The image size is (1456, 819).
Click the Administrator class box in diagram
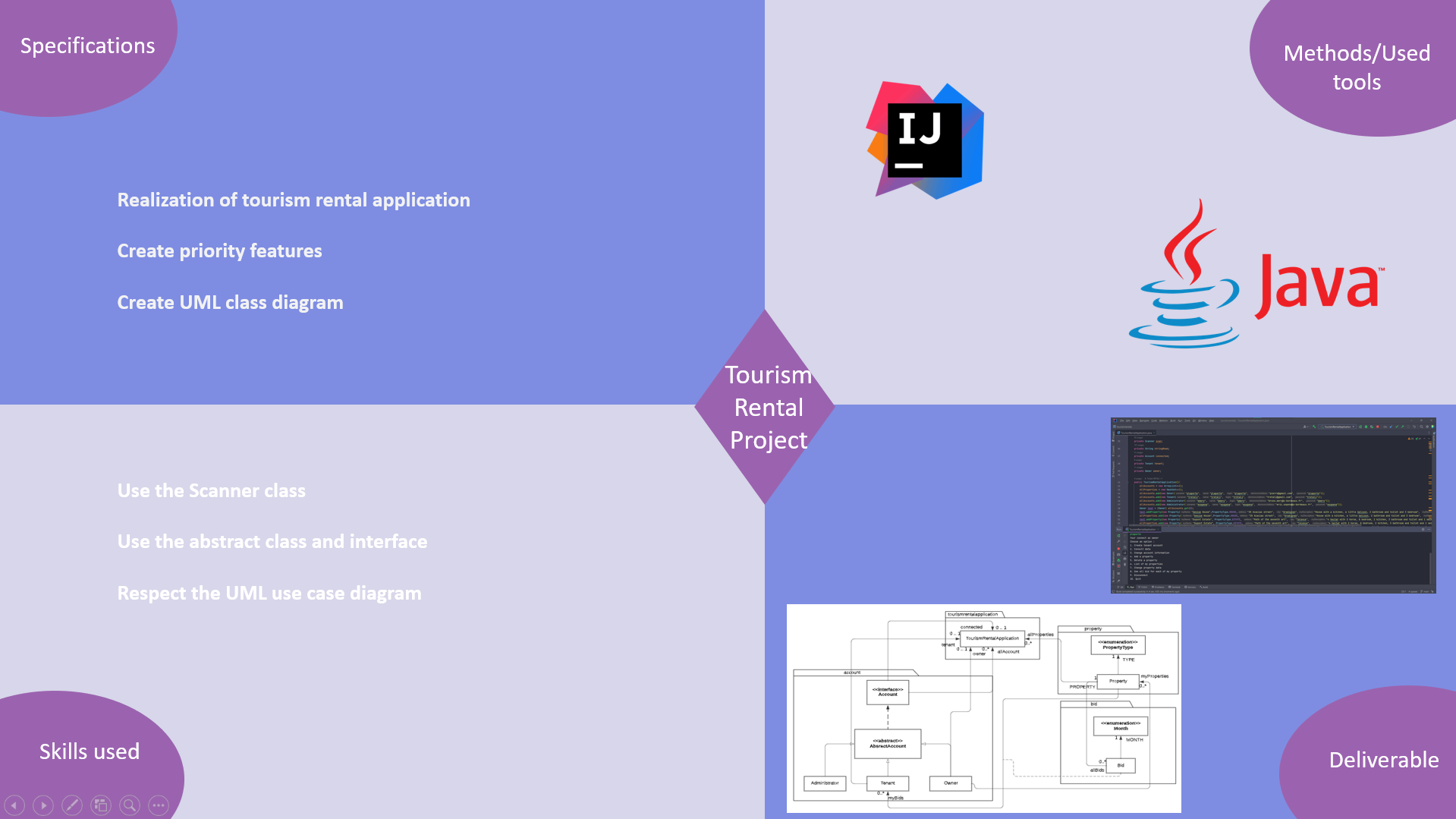coord(825,783)
